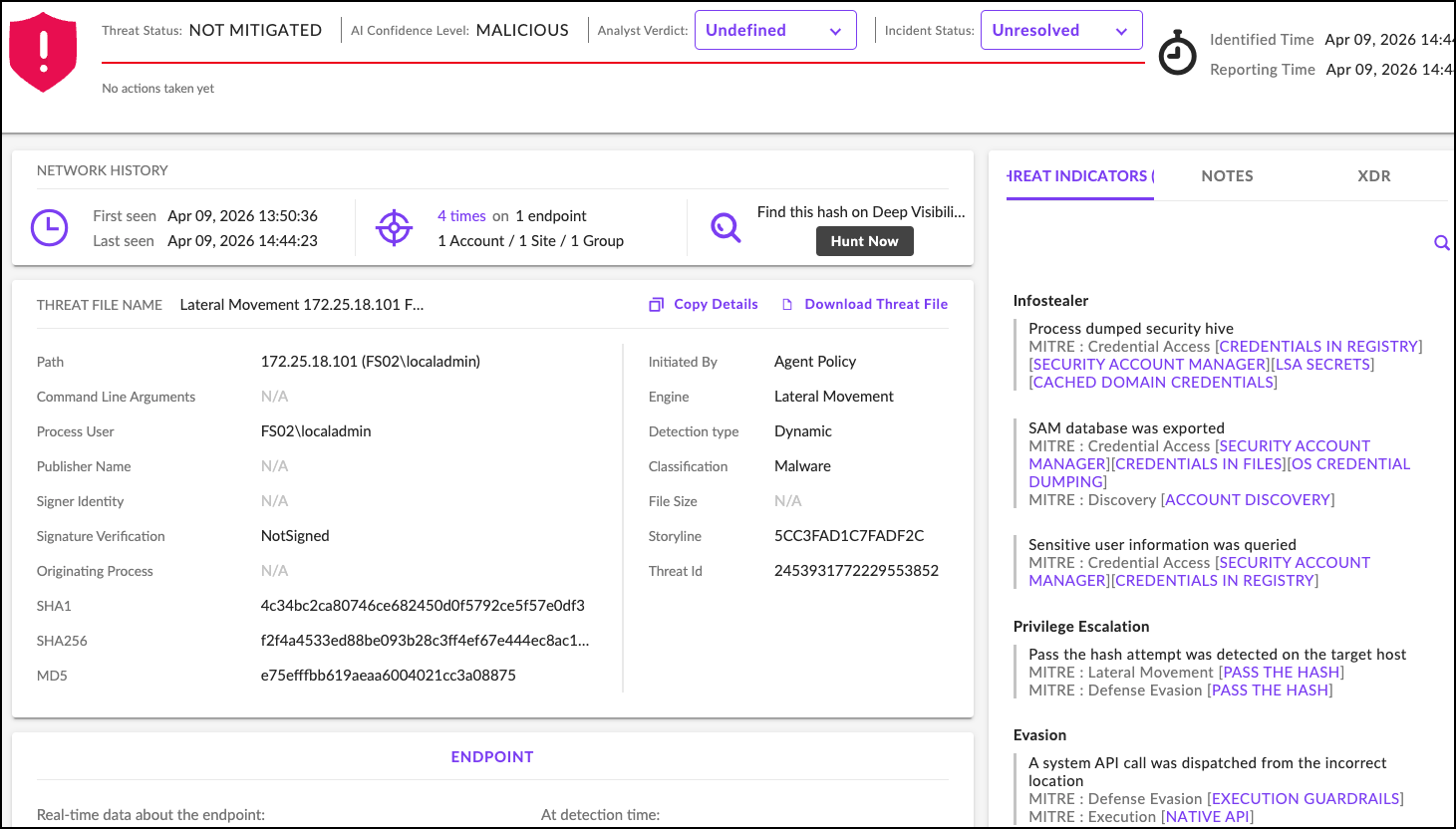Open the Incident Status dropdown
Image resolution: width=1456 pixels, height=829 pixels.
(1061, 30)
